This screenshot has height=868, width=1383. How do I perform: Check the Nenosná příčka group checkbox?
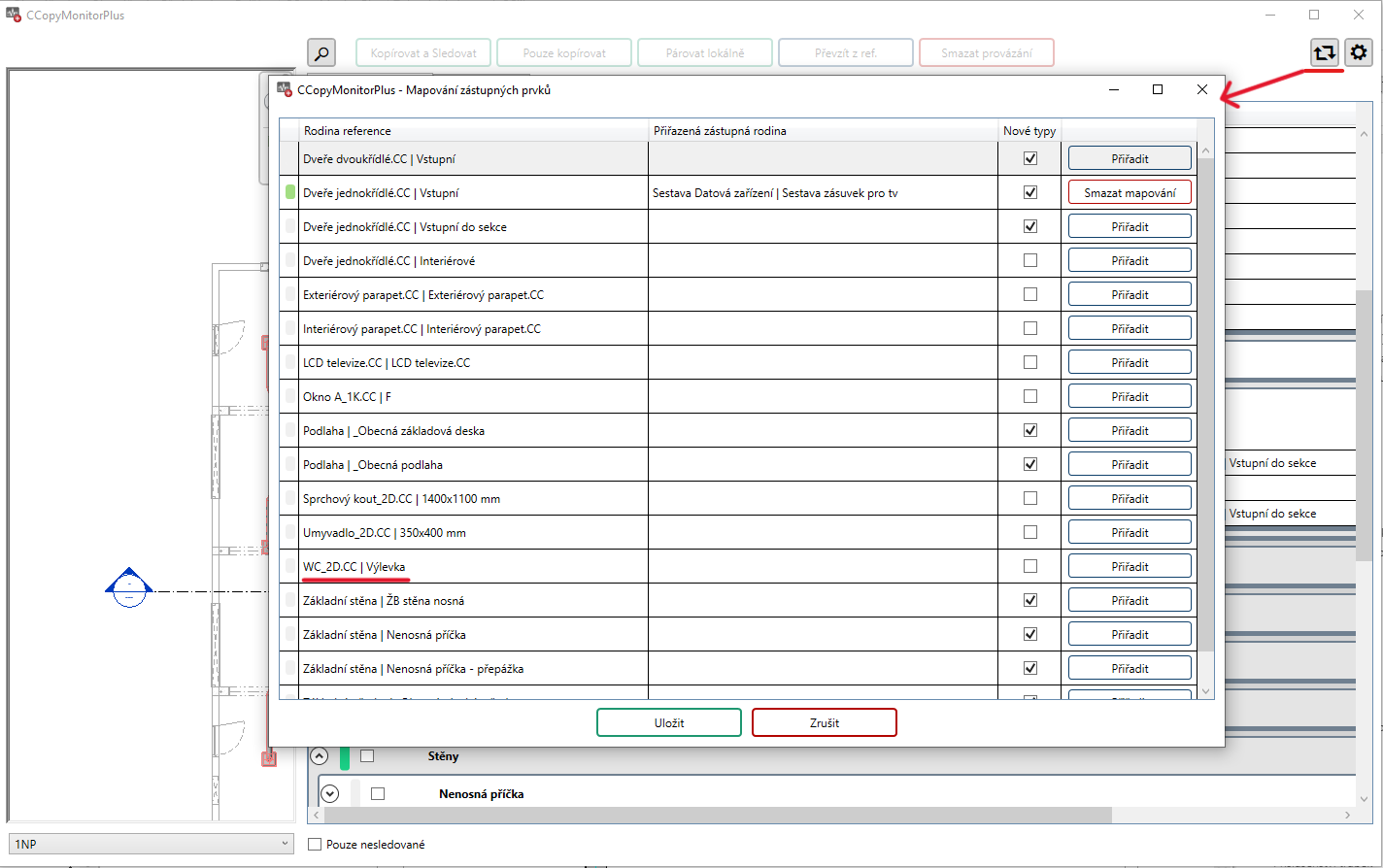[378, 793]
